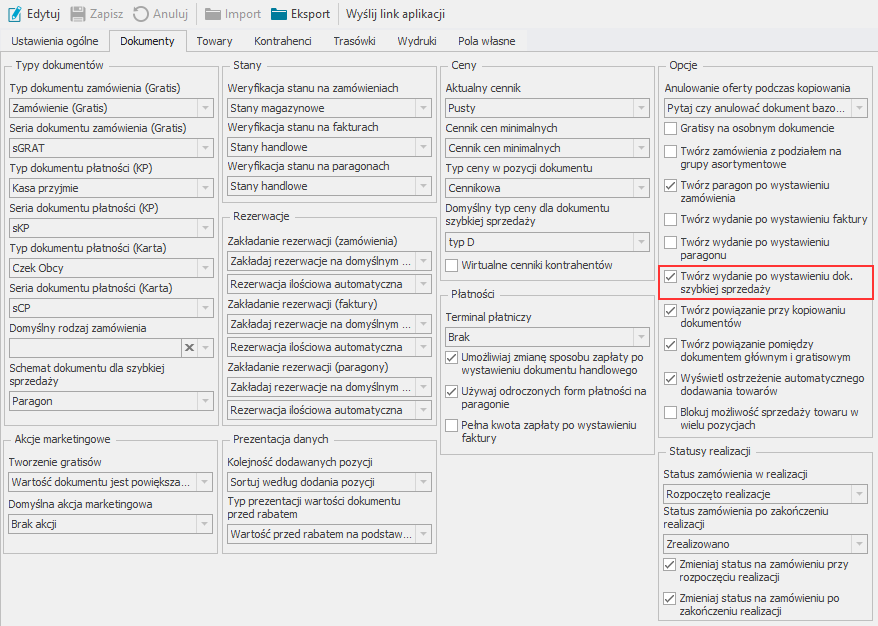Uncheck Twórz paragon po wystawieniu zamówienia
The height and width of the screenshot is (626, 878).
pos(671,186)
